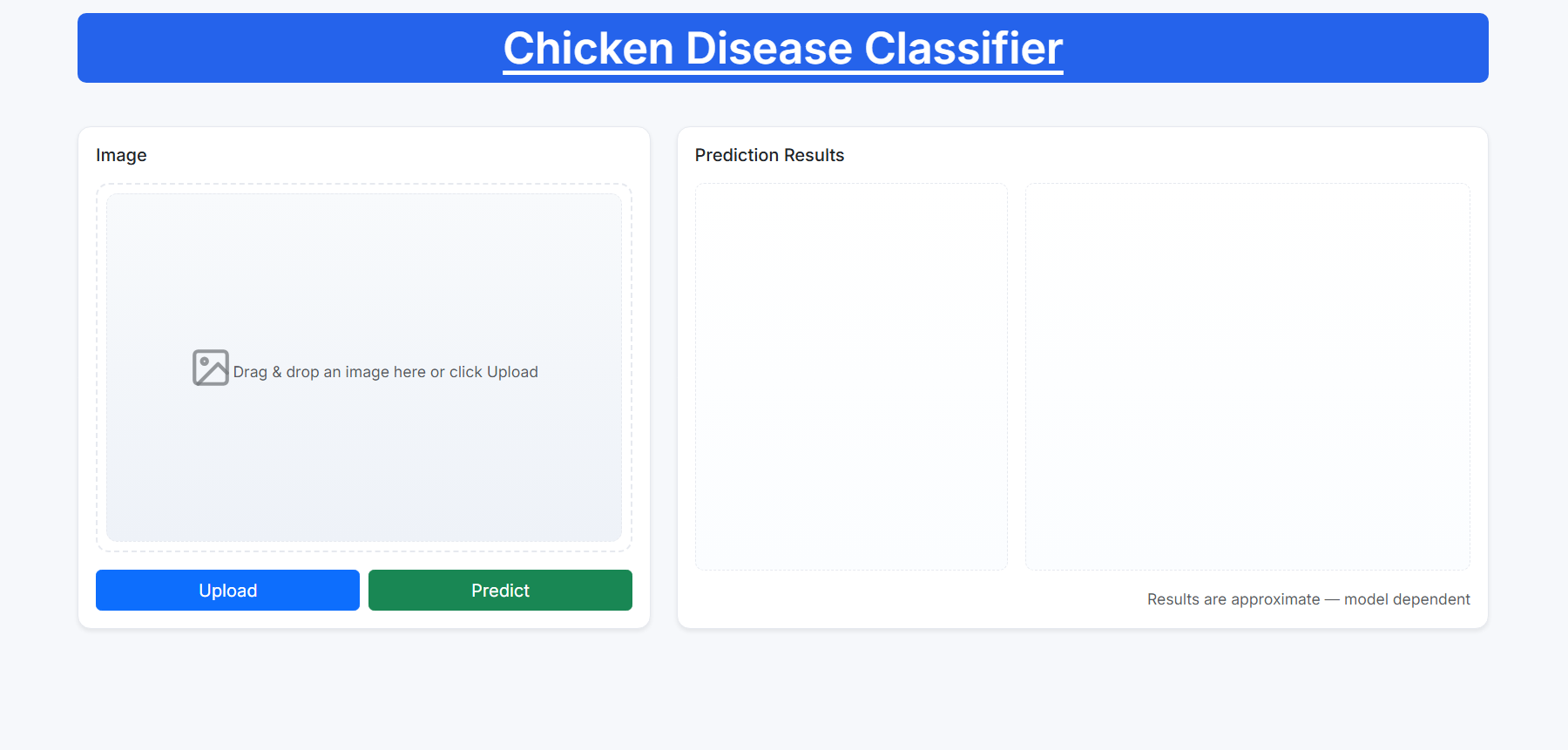
Task: Select the left prediction result panel
Action: tap(851, 375)
